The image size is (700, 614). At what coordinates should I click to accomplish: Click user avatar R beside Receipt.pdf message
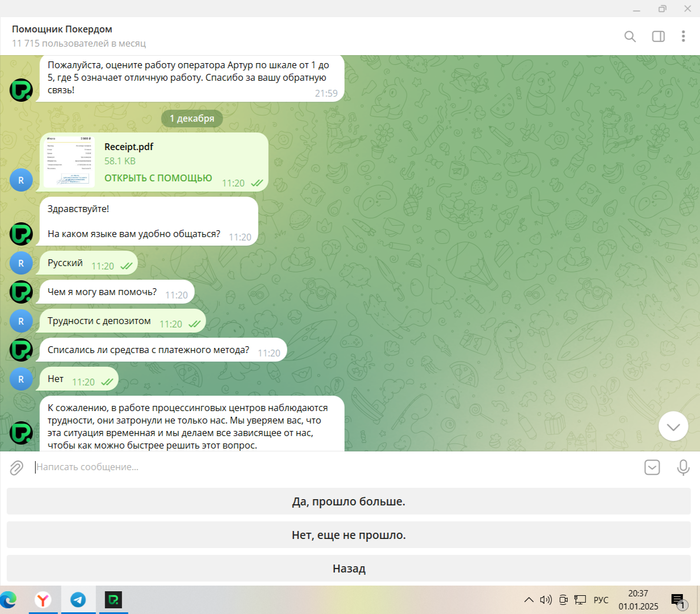21,180
